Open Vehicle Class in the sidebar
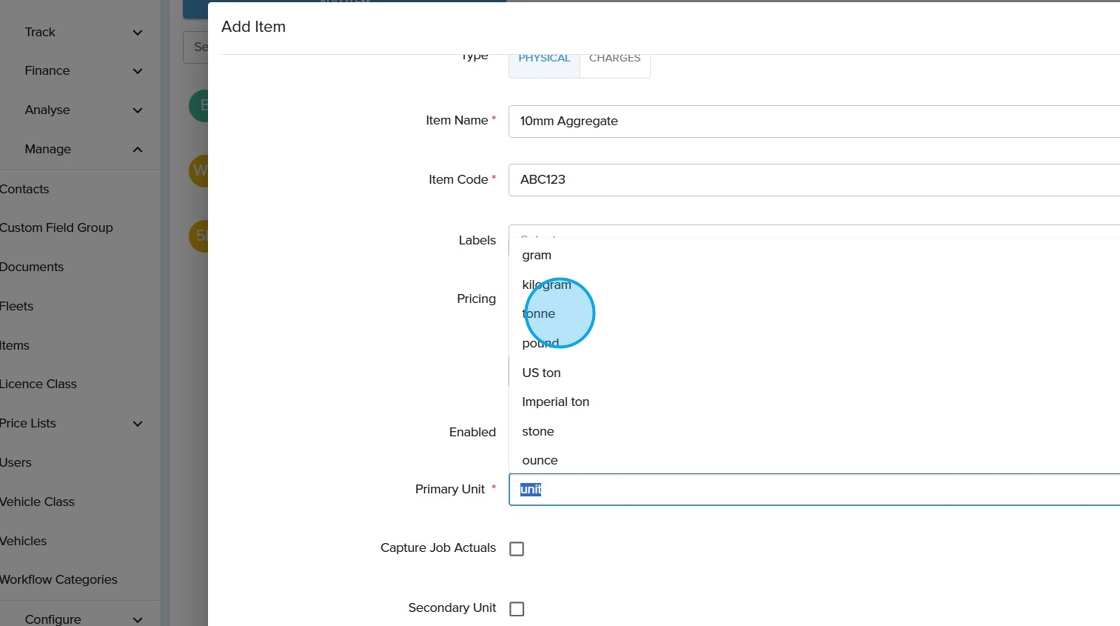This screenshot has width=1120, height=626. pos(38,502)
